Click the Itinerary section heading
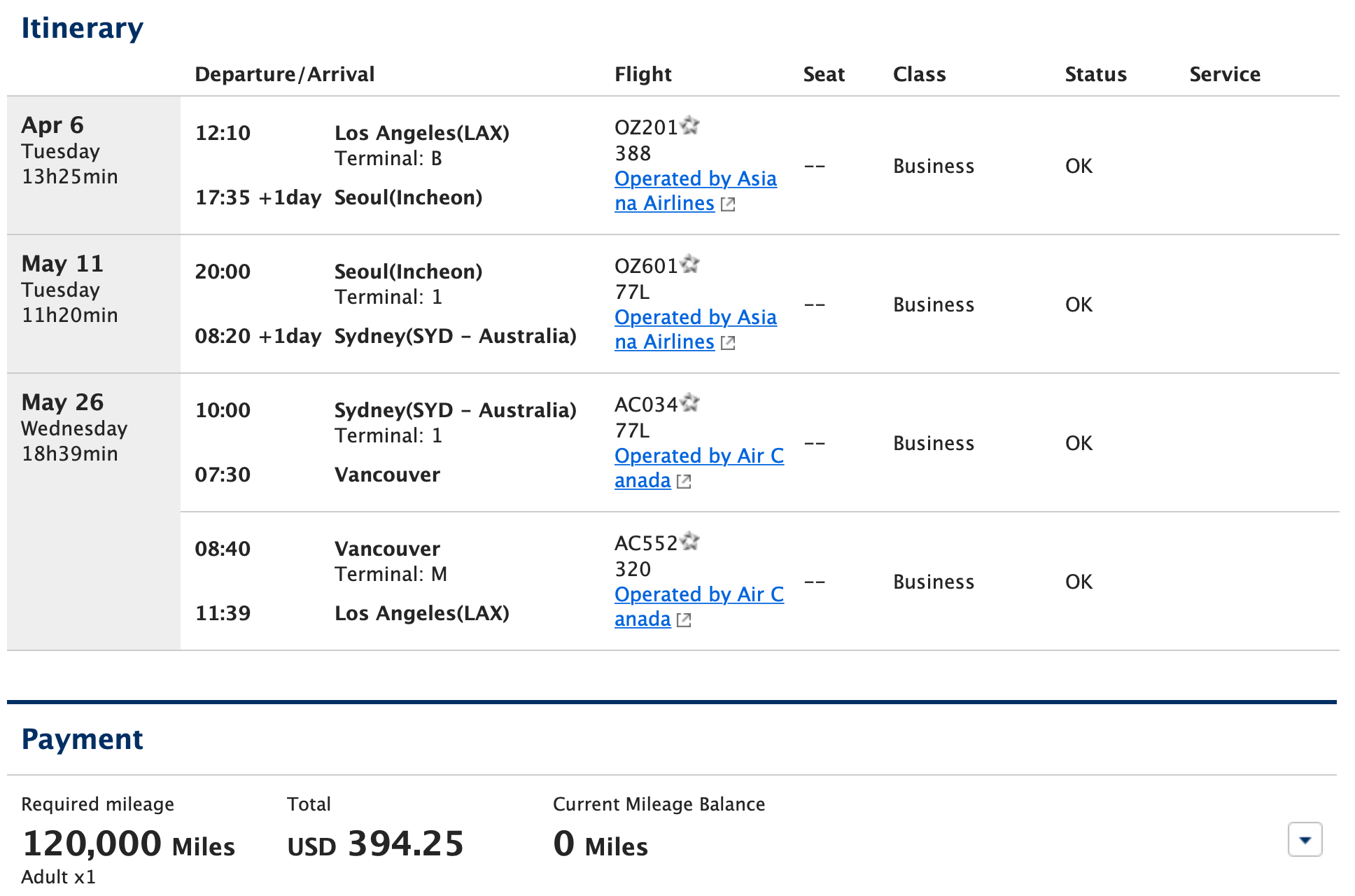 [82, 28]
